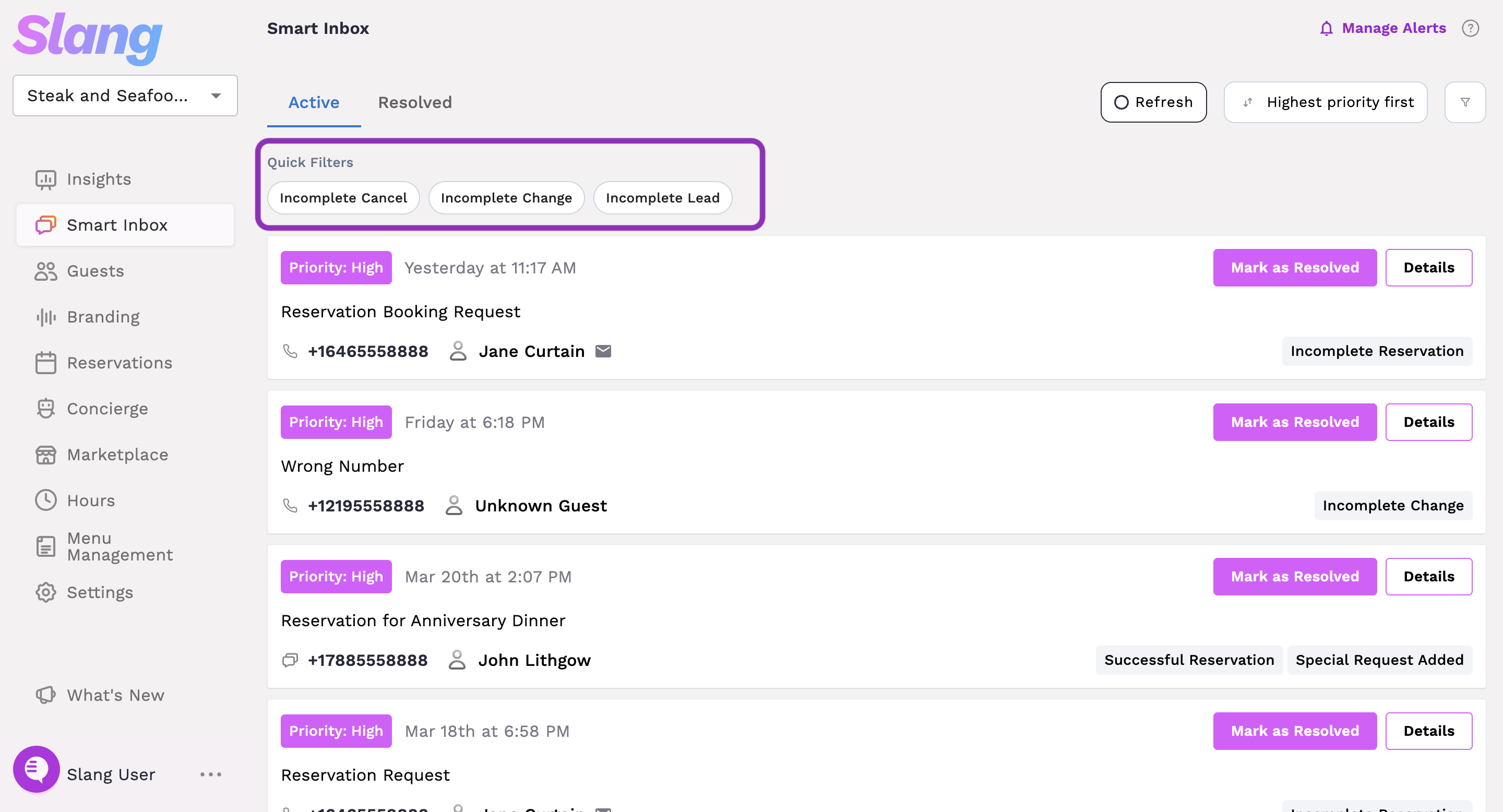Click phone number +17885558888
Screen dimensions: 1503x812
pos(368,660)
